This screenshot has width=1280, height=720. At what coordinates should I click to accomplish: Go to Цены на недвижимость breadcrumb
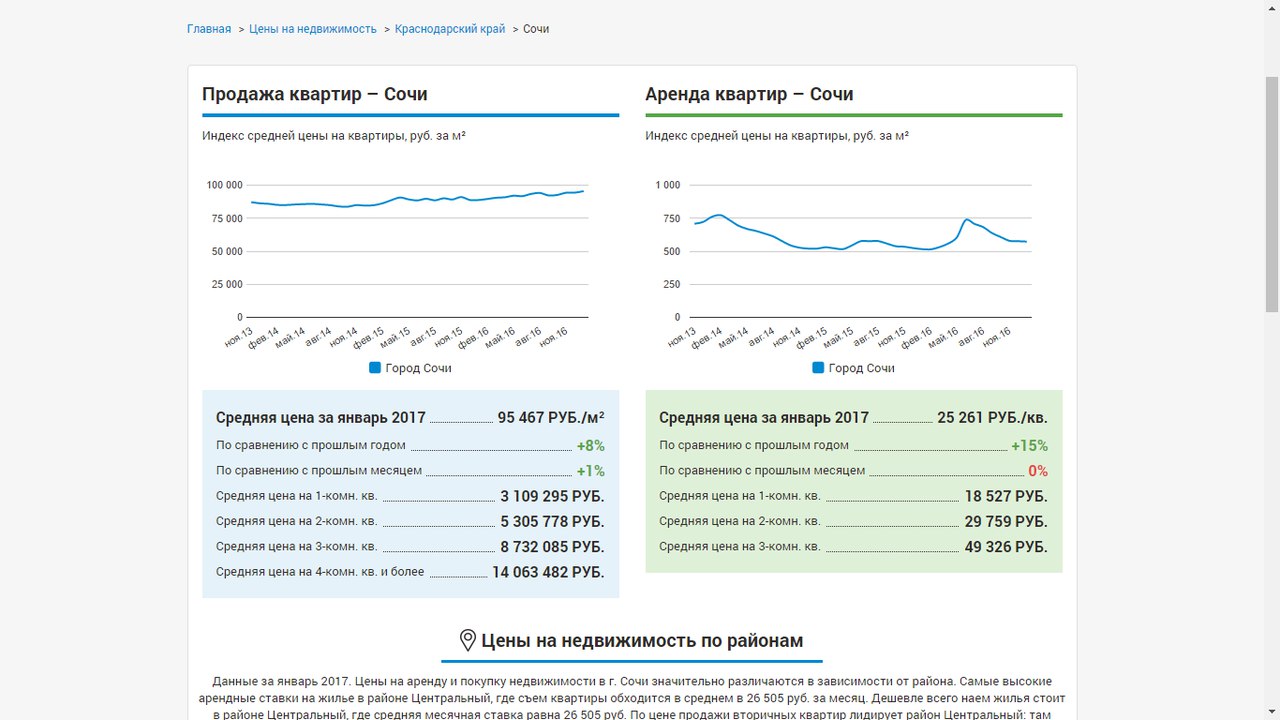tap(313, 29)
